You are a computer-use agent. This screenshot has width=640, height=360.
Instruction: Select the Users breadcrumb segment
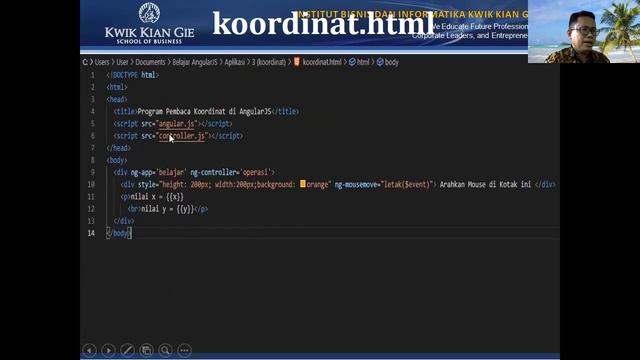[x=102, y=62]
